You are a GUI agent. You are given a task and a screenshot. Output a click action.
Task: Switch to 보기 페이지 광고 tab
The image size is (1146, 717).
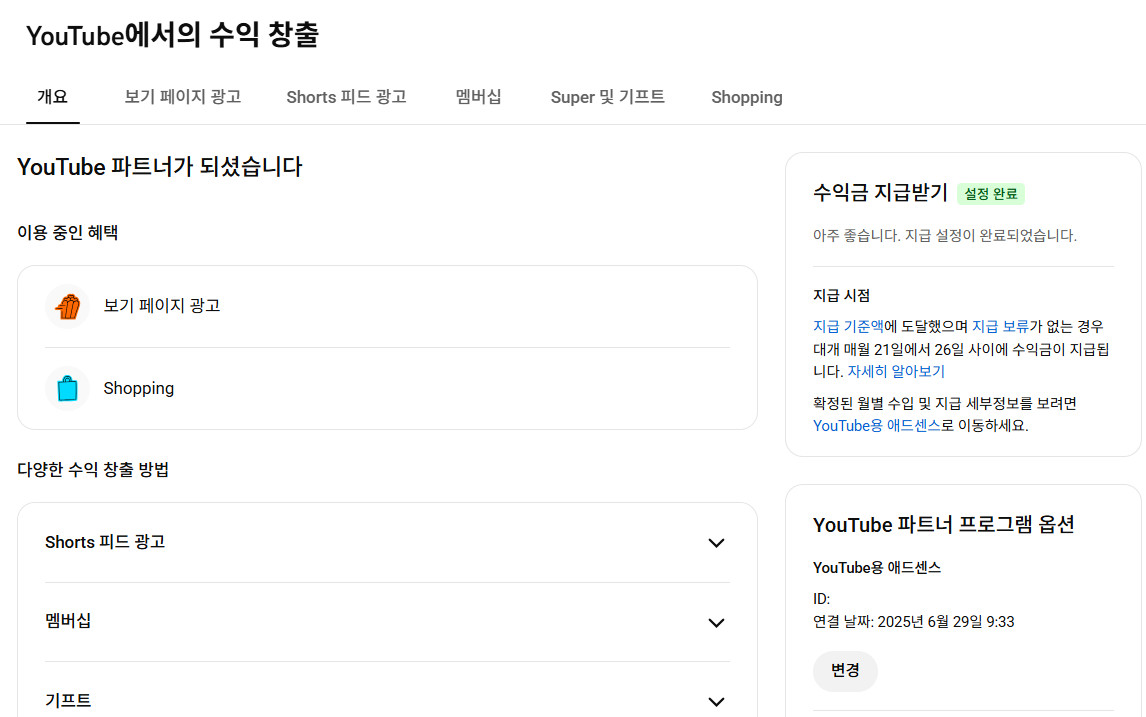pos(183,97)
